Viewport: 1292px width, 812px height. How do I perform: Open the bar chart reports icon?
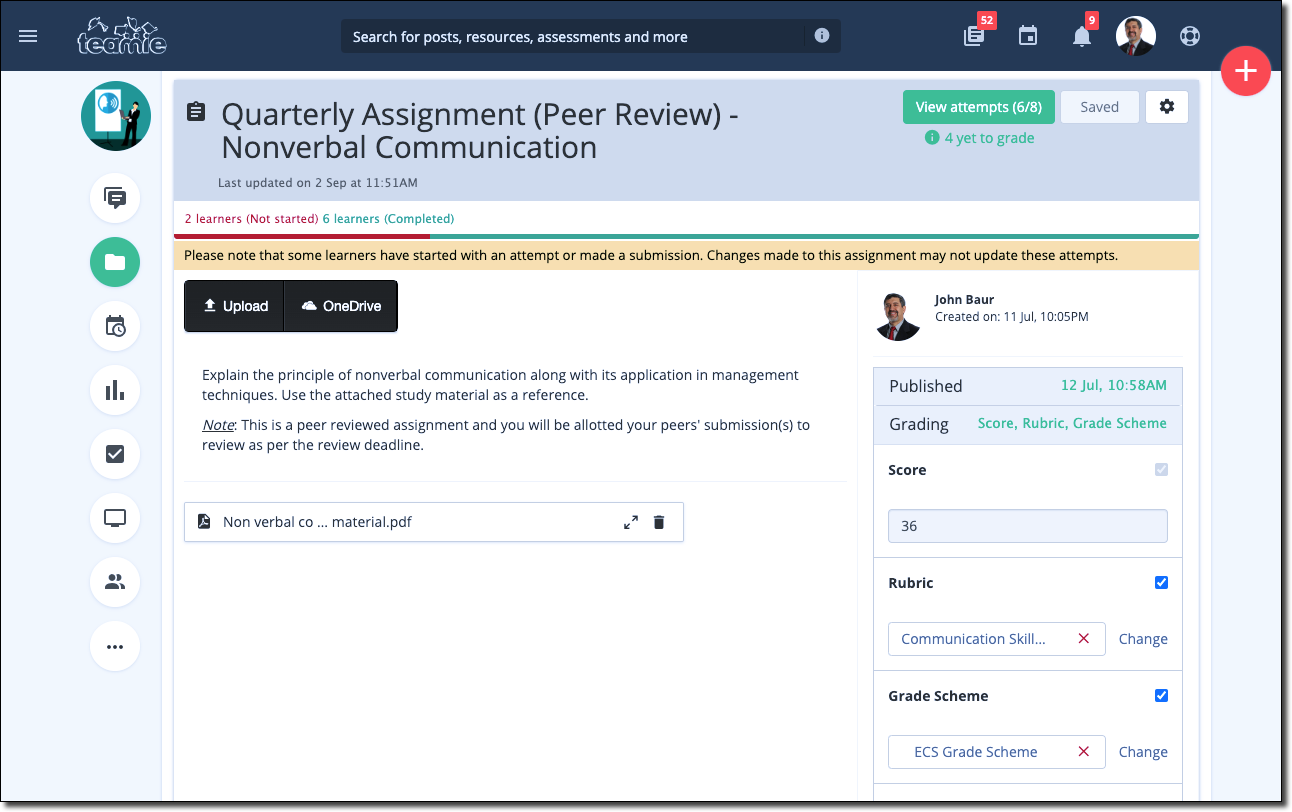click(x=115, y=390)
